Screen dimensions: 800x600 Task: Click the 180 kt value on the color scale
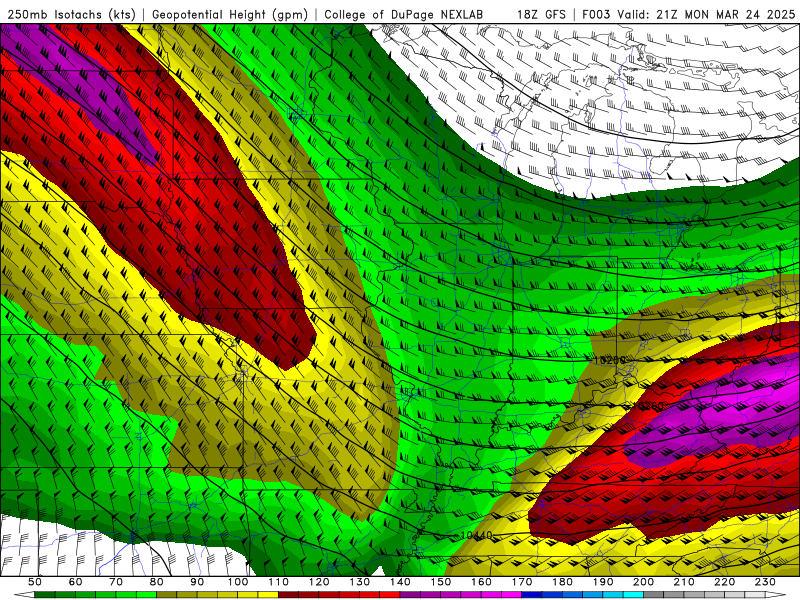[562, 582]
